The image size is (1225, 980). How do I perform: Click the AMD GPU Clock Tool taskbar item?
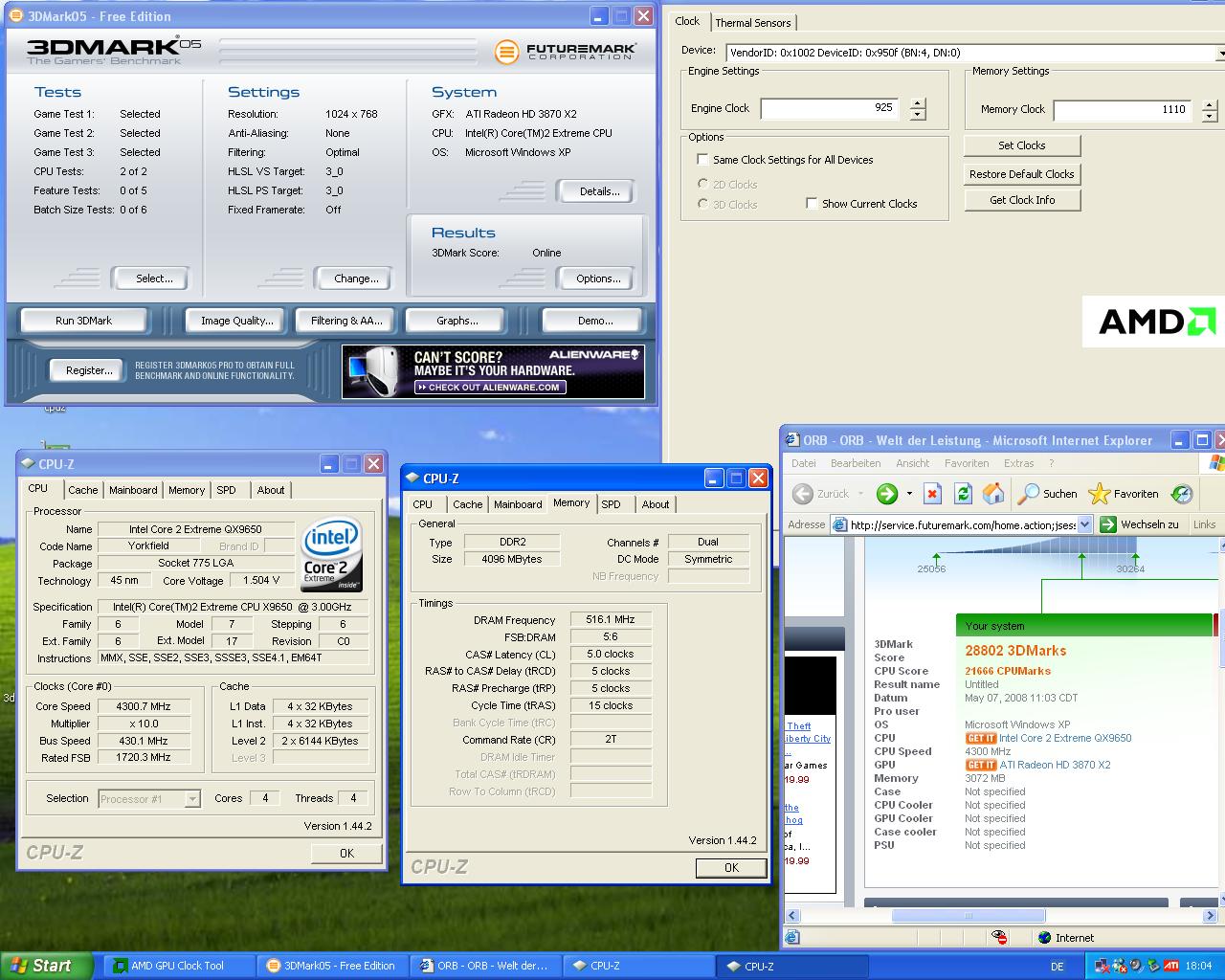[x=179, y=966]
